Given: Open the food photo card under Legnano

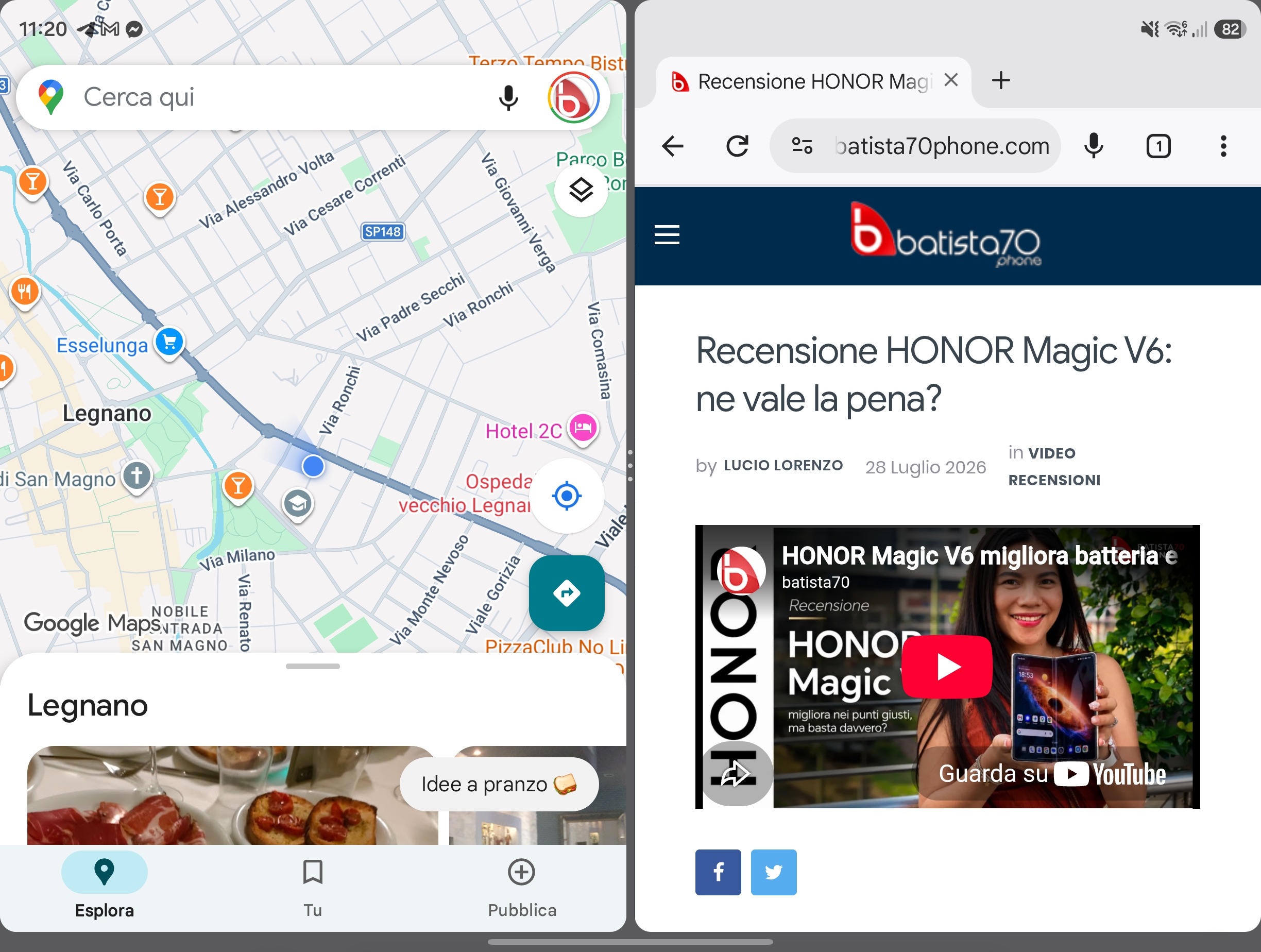Looking at the screenshot, I should 233,795.
